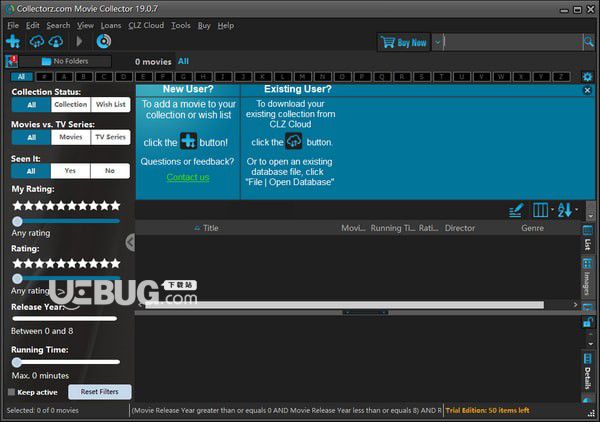
Task: Open the Details side tab
Action: 587,372
